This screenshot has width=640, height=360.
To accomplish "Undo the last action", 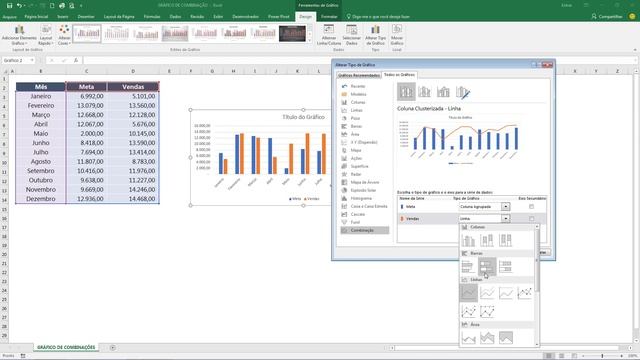I will [x=19, y=6].
